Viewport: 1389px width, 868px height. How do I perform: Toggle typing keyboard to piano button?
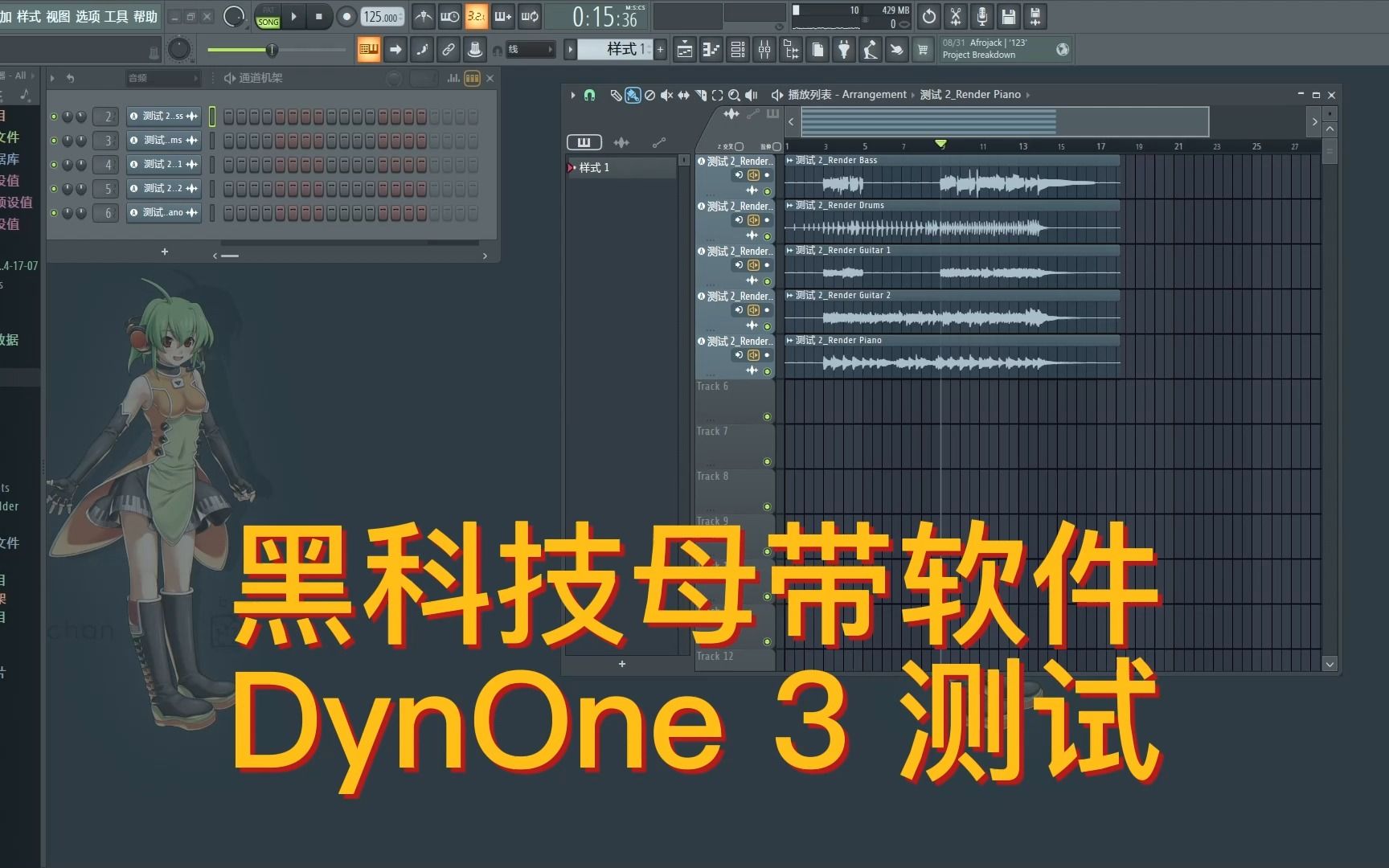369,50
